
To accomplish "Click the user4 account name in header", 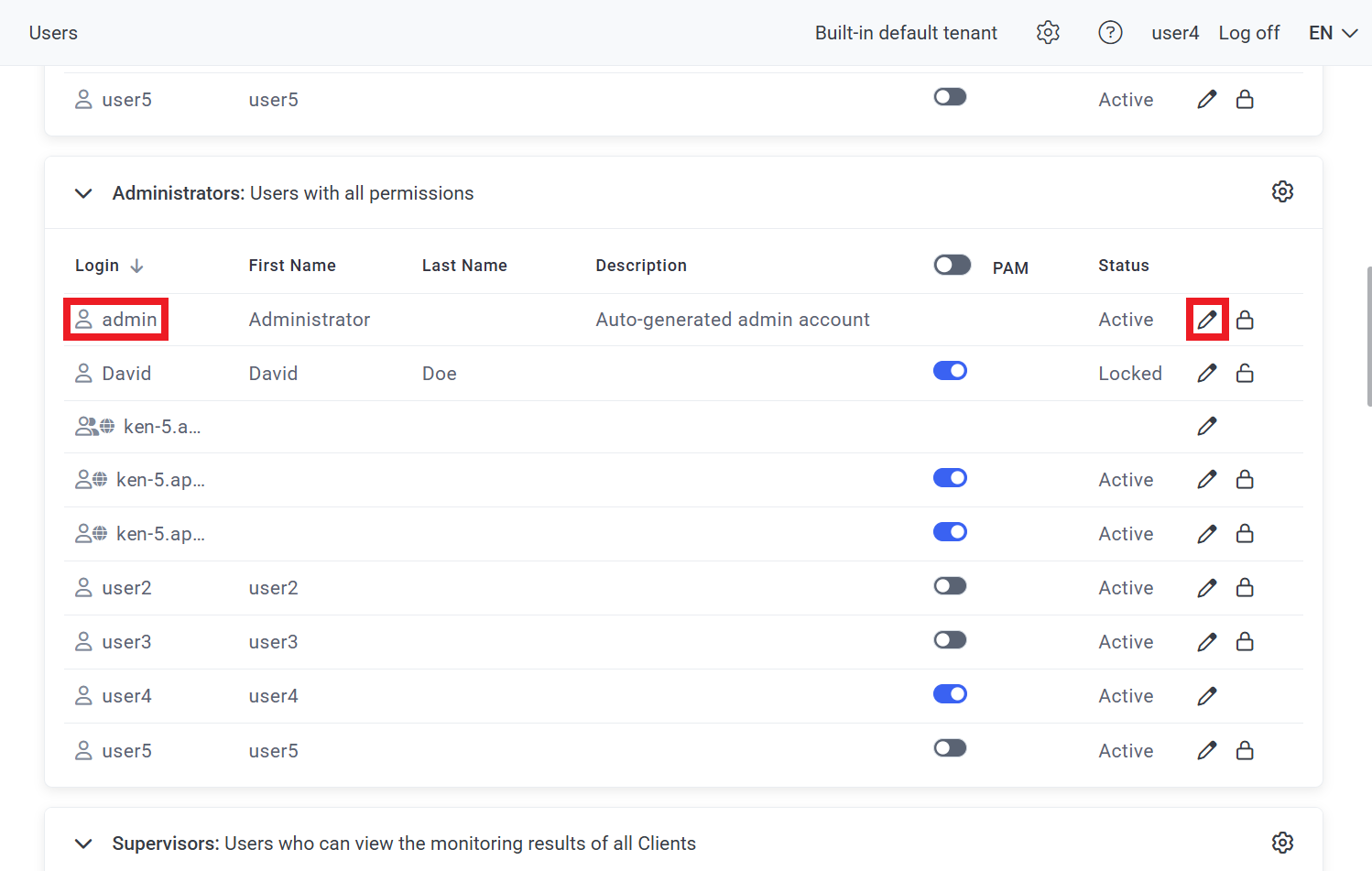I will click(1174, 33).
